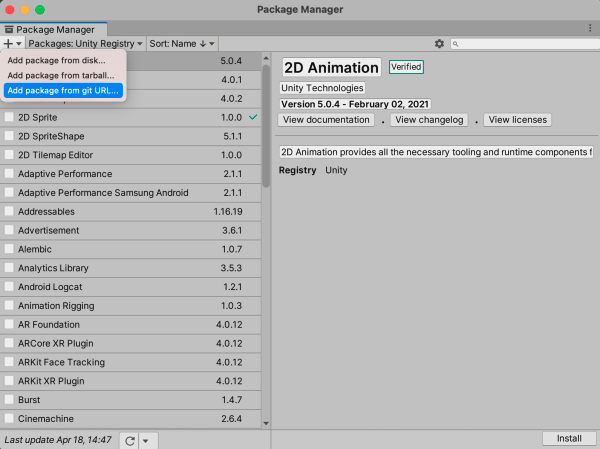Select the AR Foundation package name
600x449 pixels.
click(x=49, y=325)
